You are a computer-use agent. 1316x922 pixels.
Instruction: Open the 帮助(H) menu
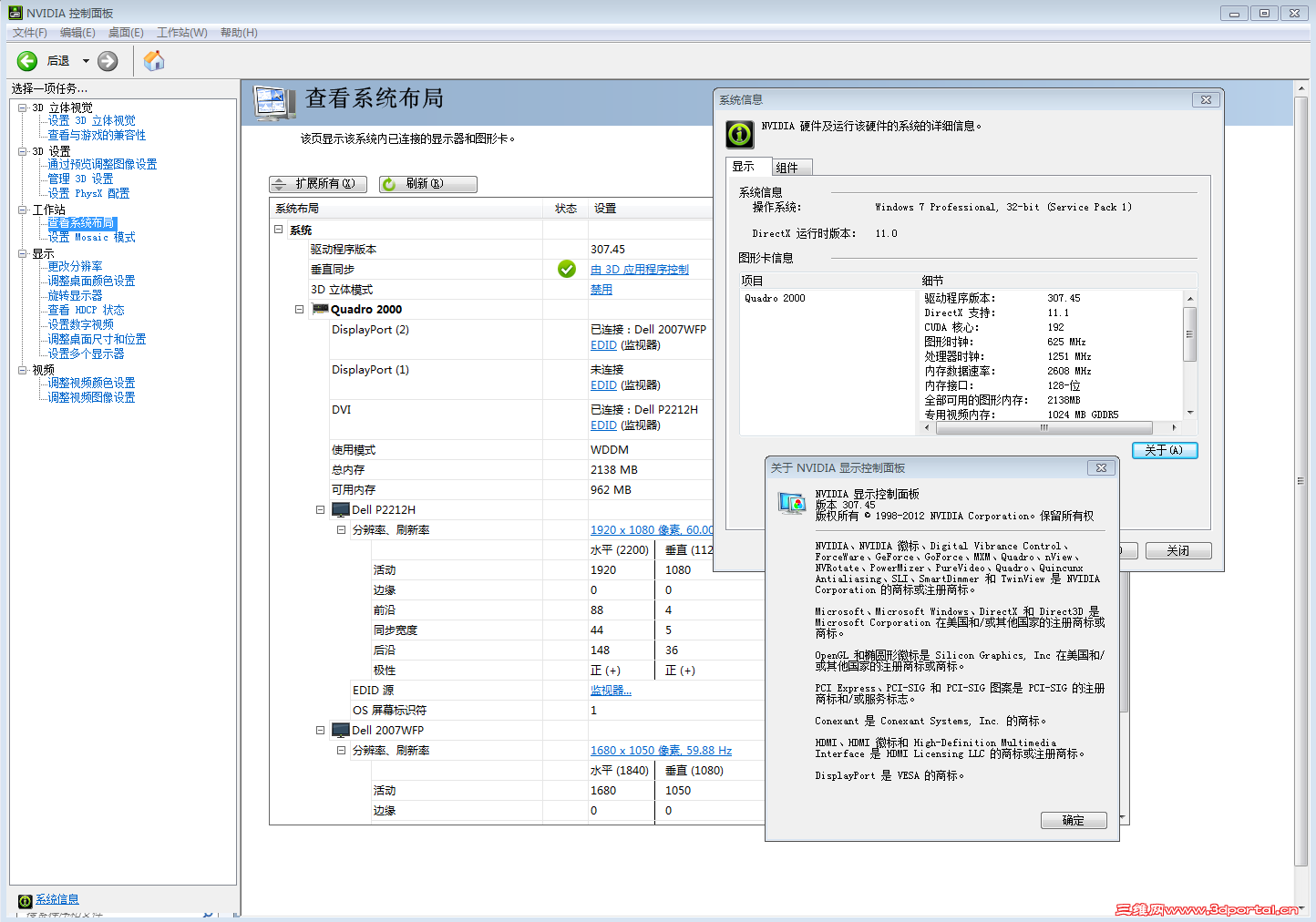[x=239, y=33]
